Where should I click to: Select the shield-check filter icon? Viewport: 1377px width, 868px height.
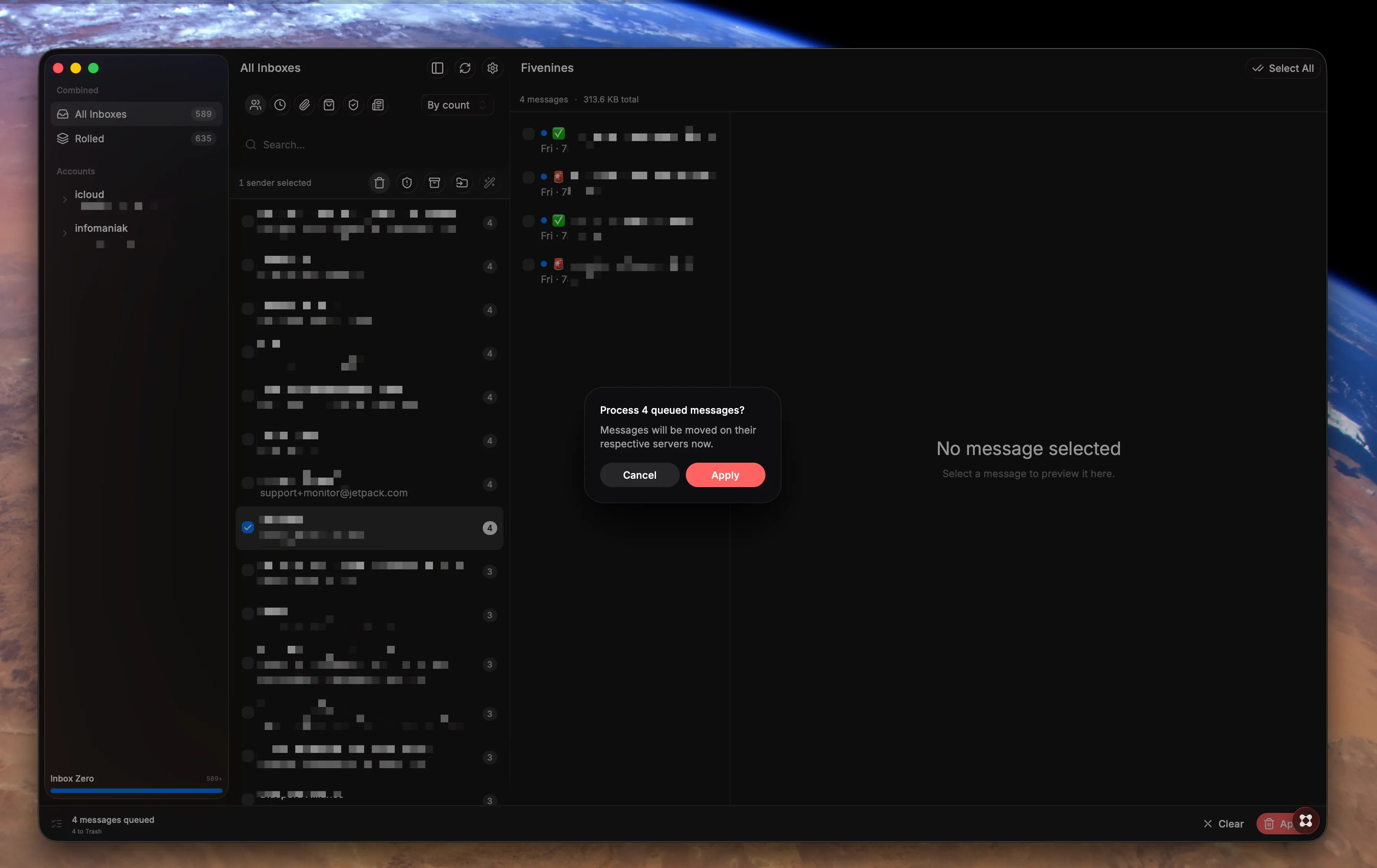click(x=353, y=105)
